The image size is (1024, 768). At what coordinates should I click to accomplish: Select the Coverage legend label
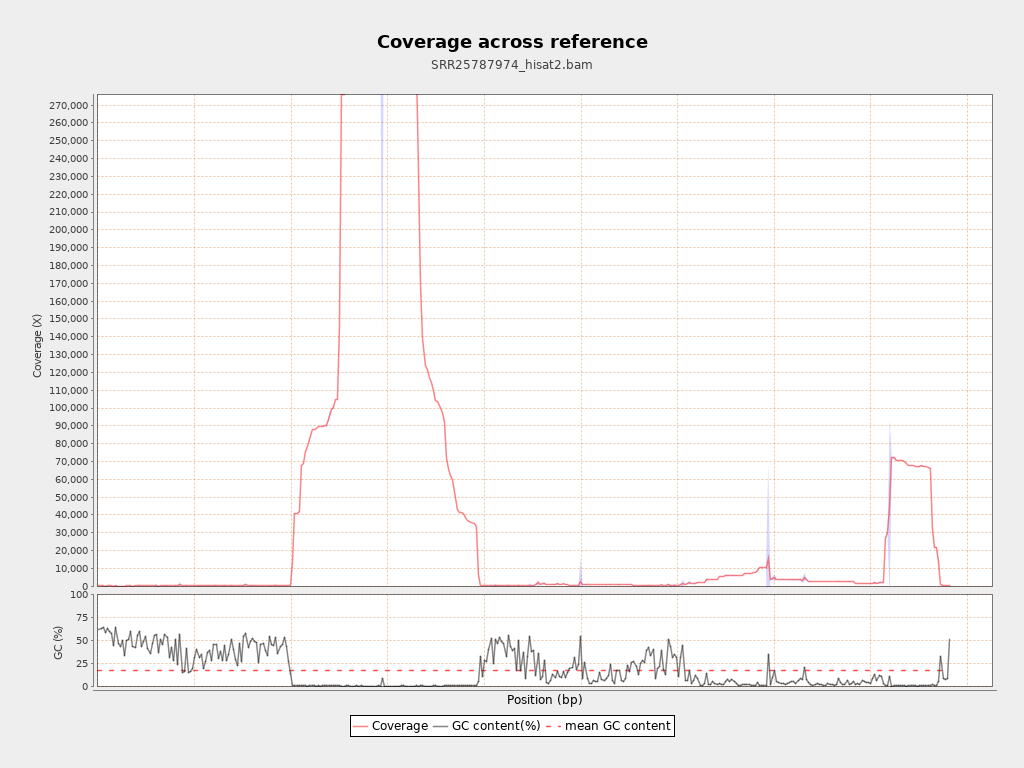399,726
